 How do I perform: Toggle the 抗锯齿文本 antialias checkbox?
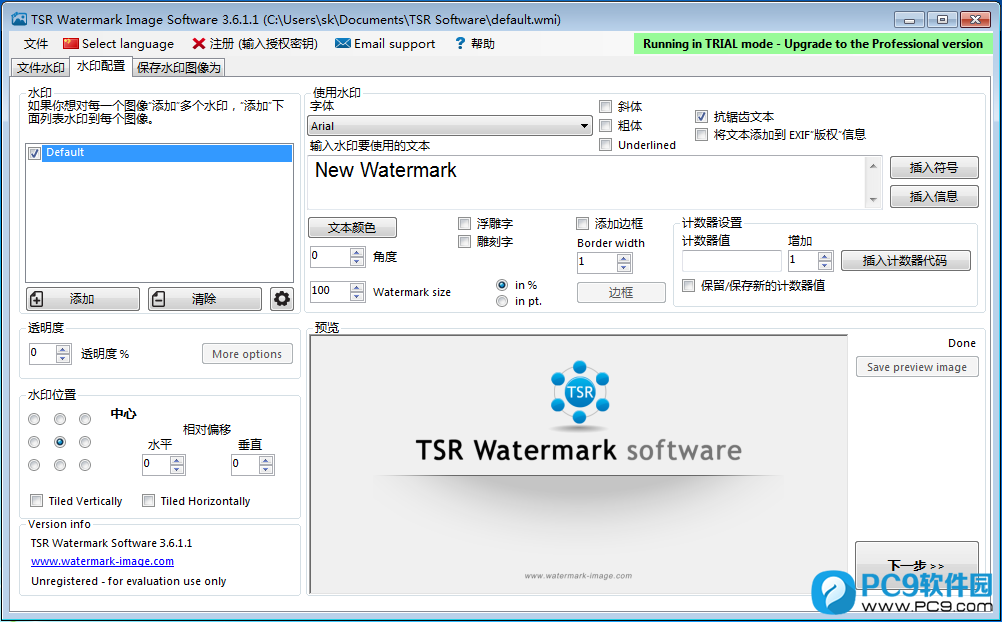(701, 116)
